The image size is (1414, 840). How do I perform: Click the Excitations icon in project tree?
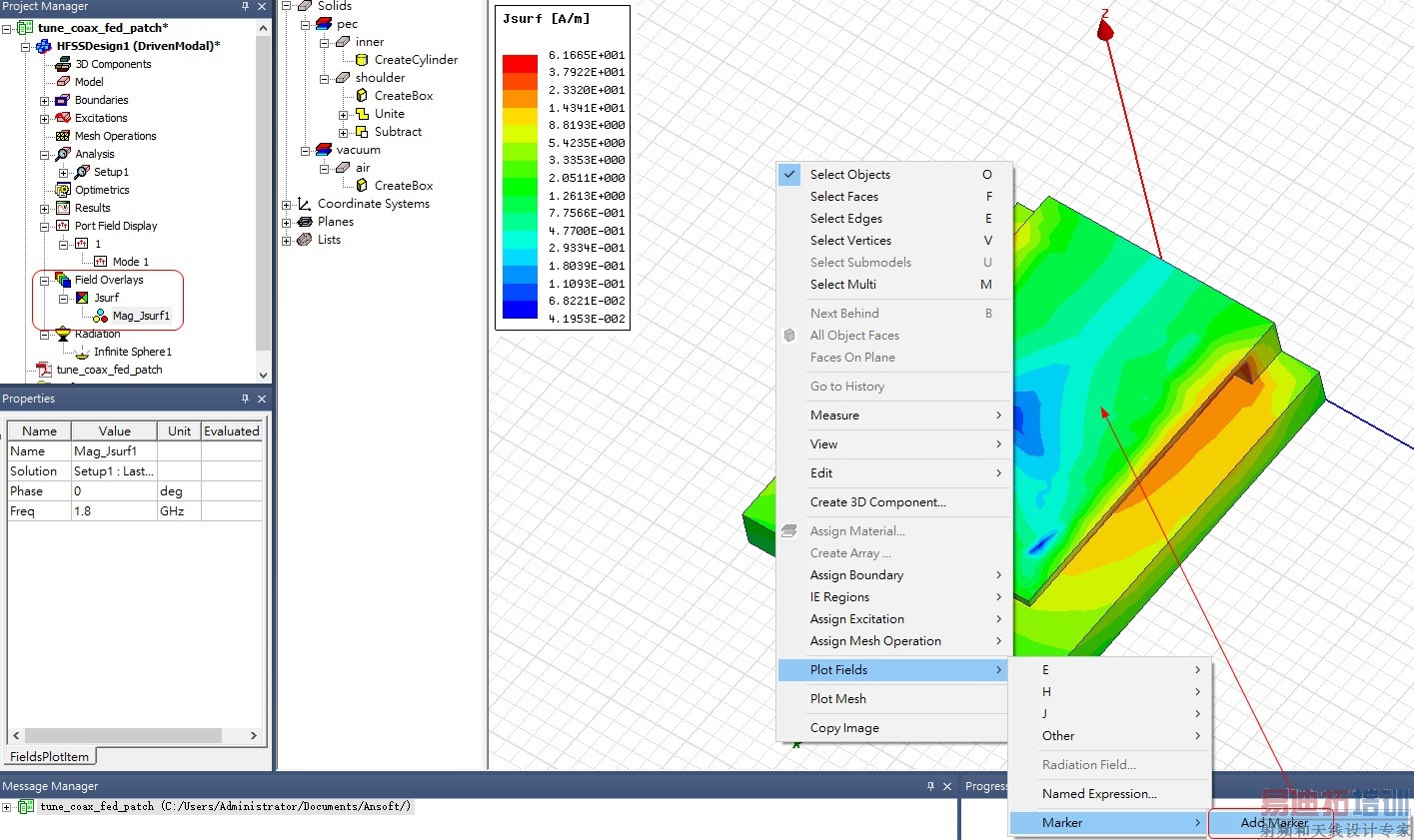click(63, 118)
